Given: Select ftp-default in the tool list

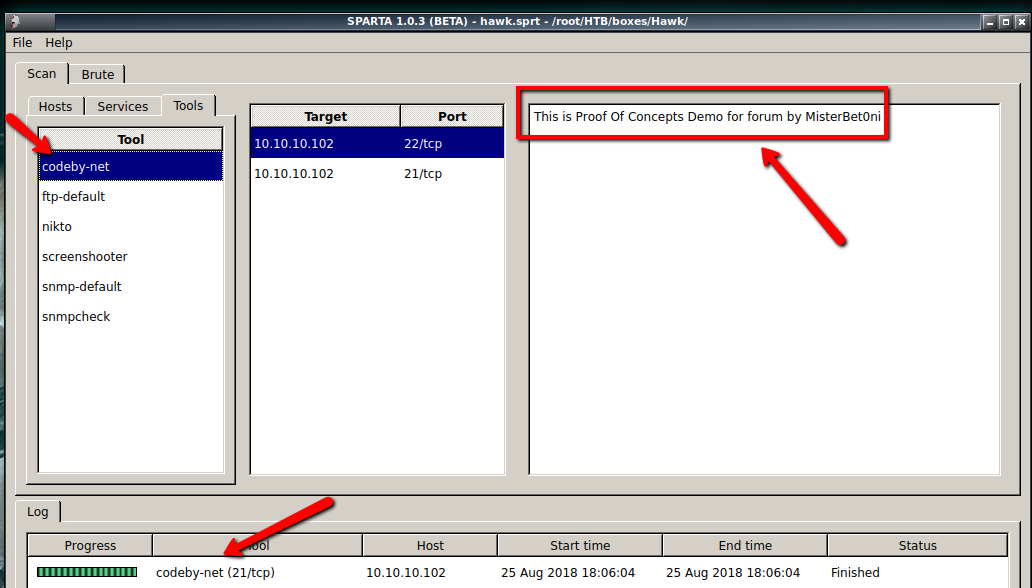Looking at the screenshot, I should (x=74, y=196).
